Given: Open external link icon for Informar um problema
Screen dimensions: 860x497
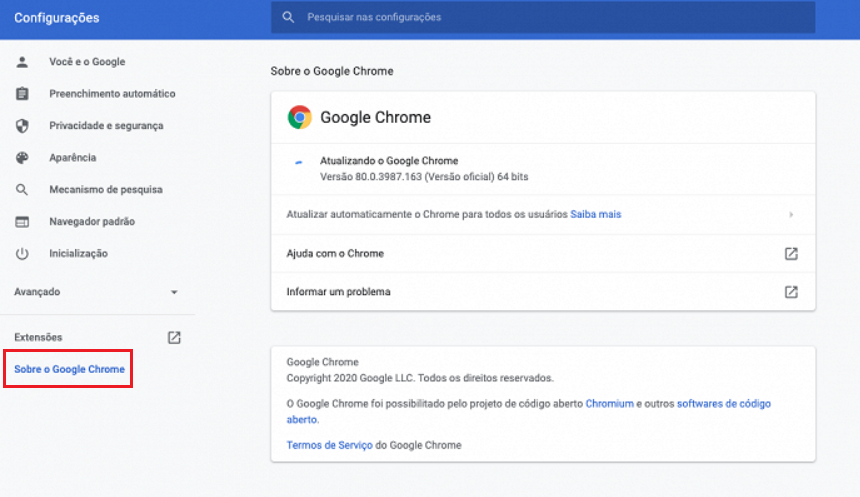Looking at the screenshot, I should pos(791,292).
